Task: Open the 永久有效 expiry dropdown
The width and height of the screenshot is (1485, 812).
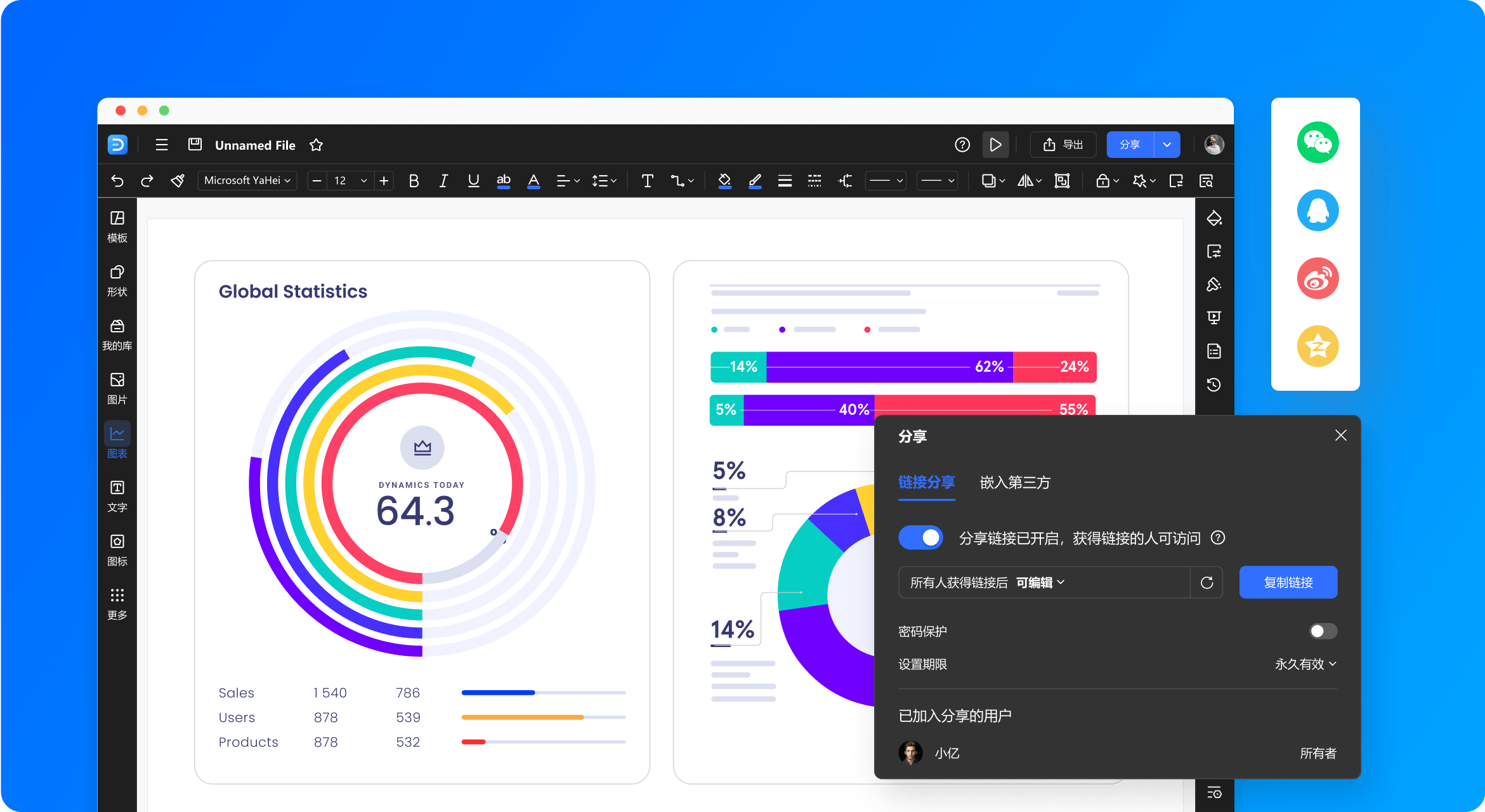Action: [x=1305, y=664]
